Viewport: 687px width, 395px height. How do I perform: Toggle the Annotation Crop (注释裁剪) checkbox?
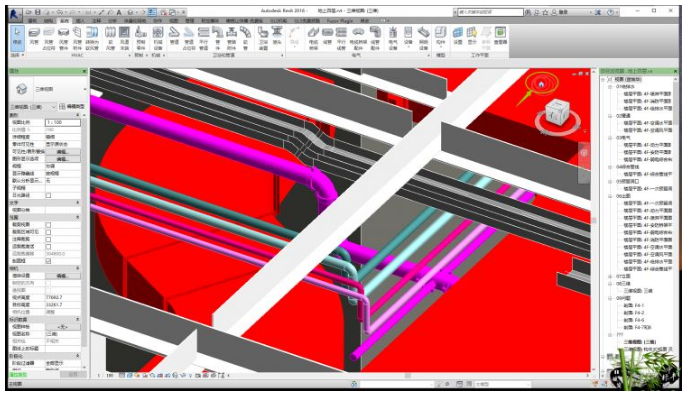tap(48, 239)
